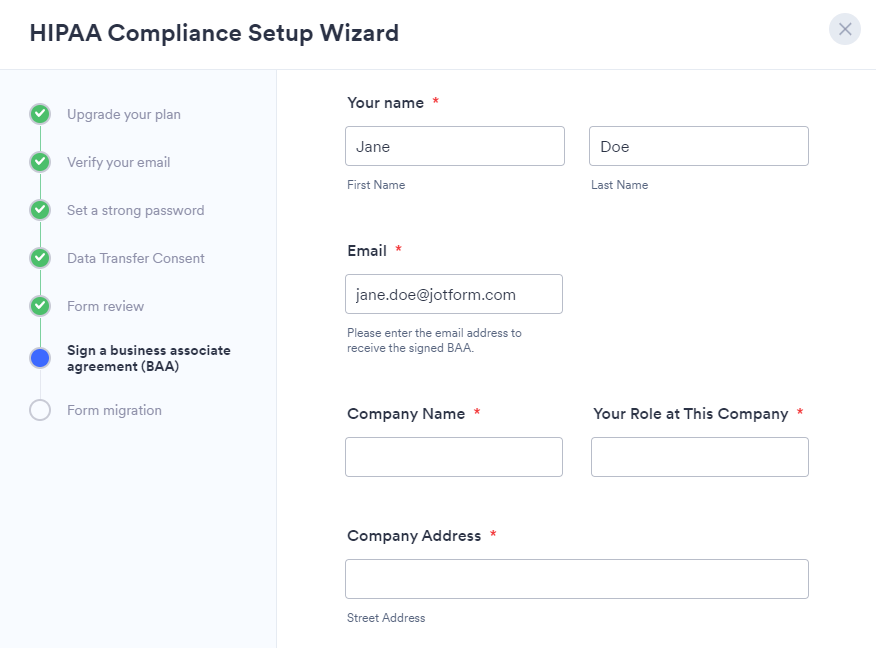Click the First Name field containing Jane
The image size is (876, 648).
tap(455, 146)
